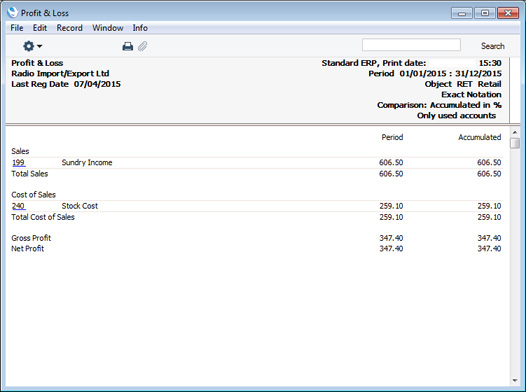The height and width of the screenshot is (392, 526).
Task: Click the Period 01/01/2015 : 31/12/2015 text
Action: pyautogui.click(x=435, y=73)
